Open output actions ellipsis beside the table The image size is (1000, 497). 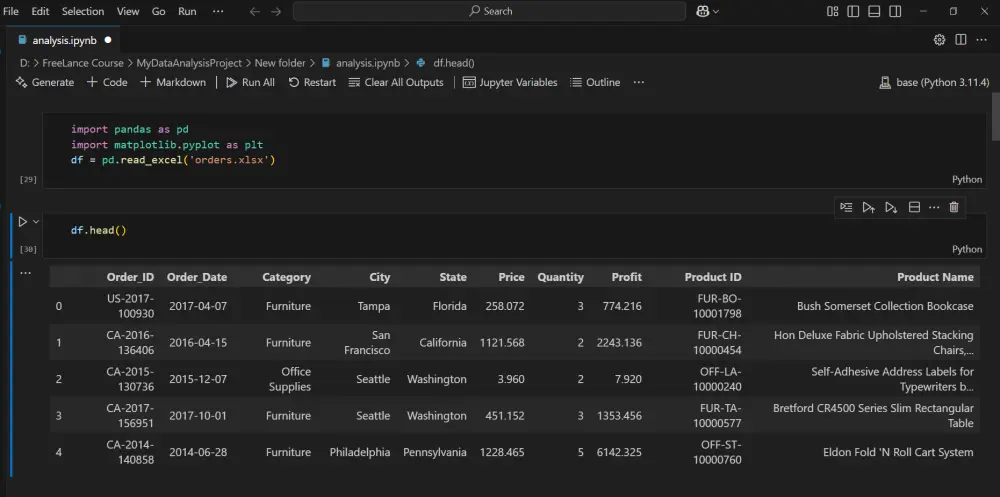(26, 272)
